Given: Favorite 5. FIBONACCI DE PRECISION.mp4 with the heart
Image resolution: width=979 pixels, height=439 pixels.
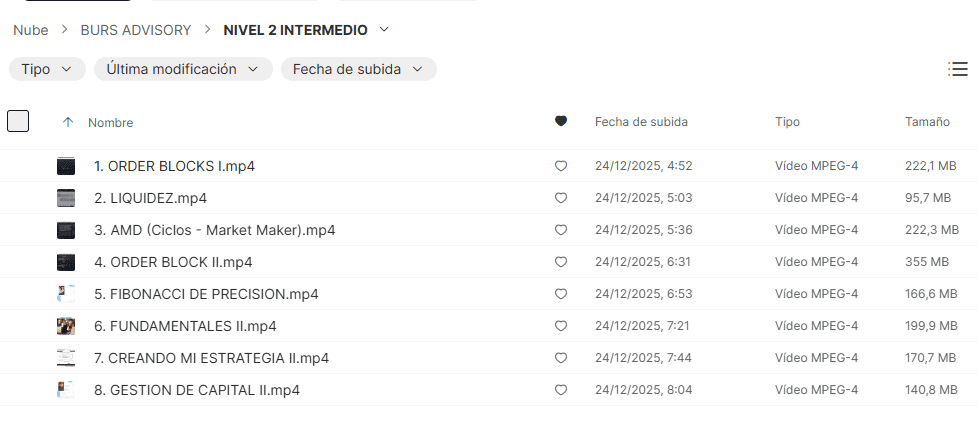Looking at the screenshot, I should click(x=561, y=294).
